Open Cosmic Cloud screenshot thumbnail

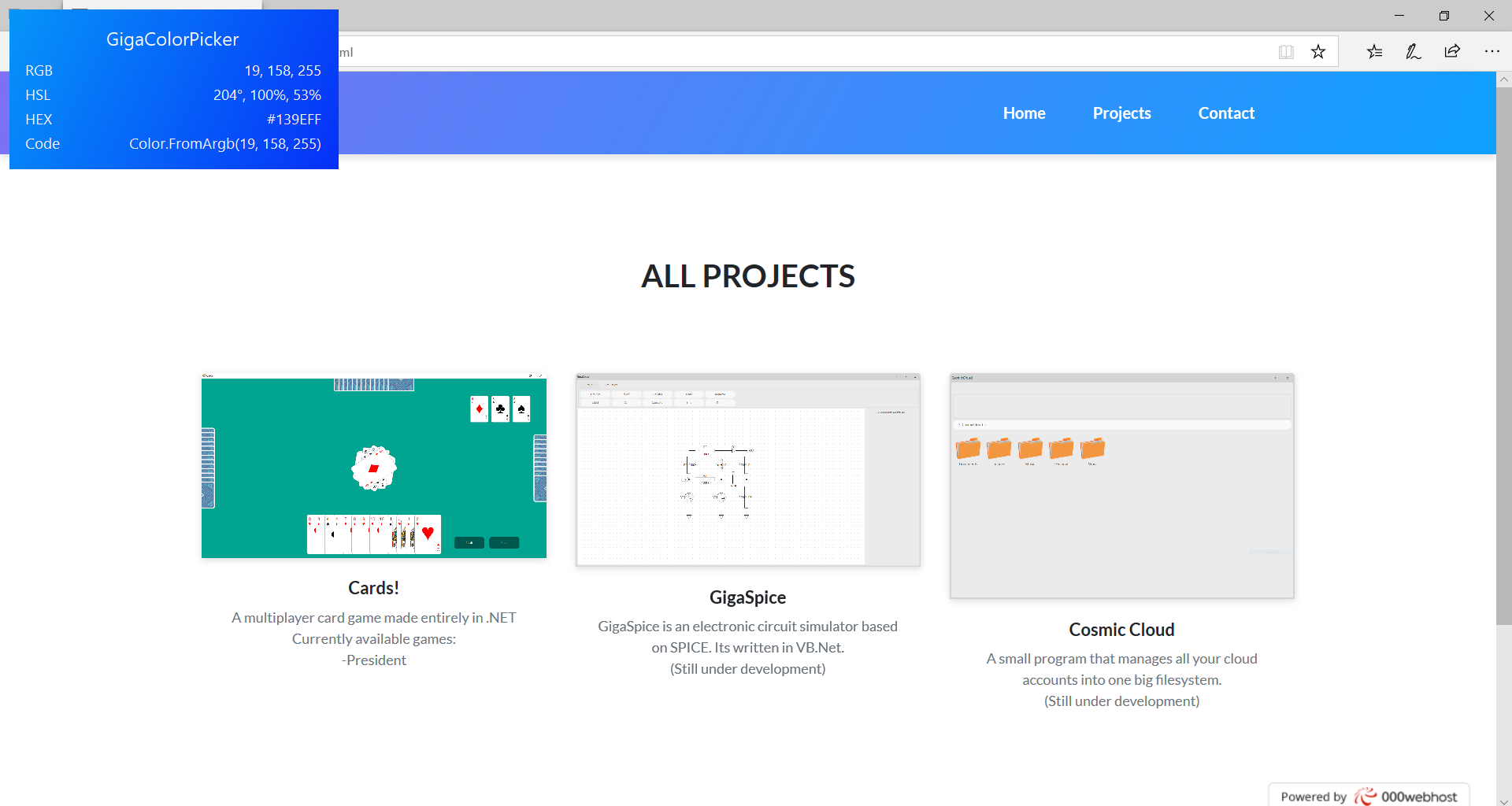point(1122,486)
